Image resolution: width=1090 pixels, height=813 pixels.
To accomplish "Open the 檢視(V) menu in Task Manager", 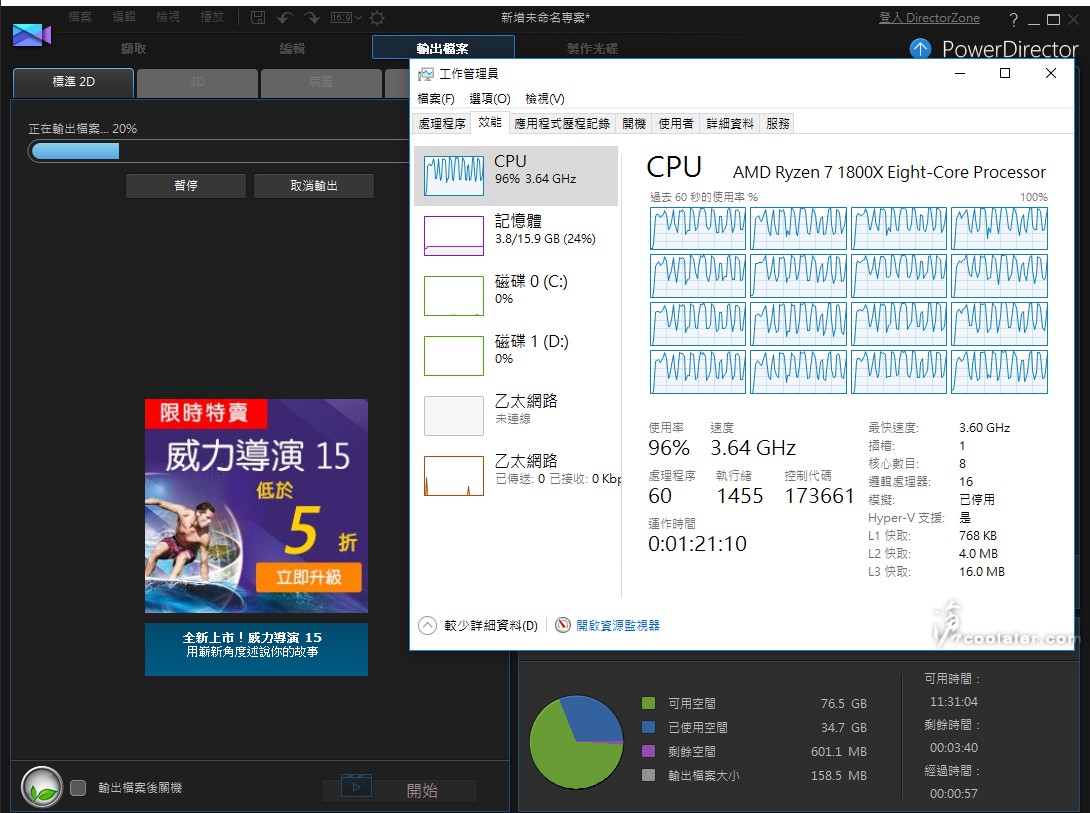I will 544,99.
